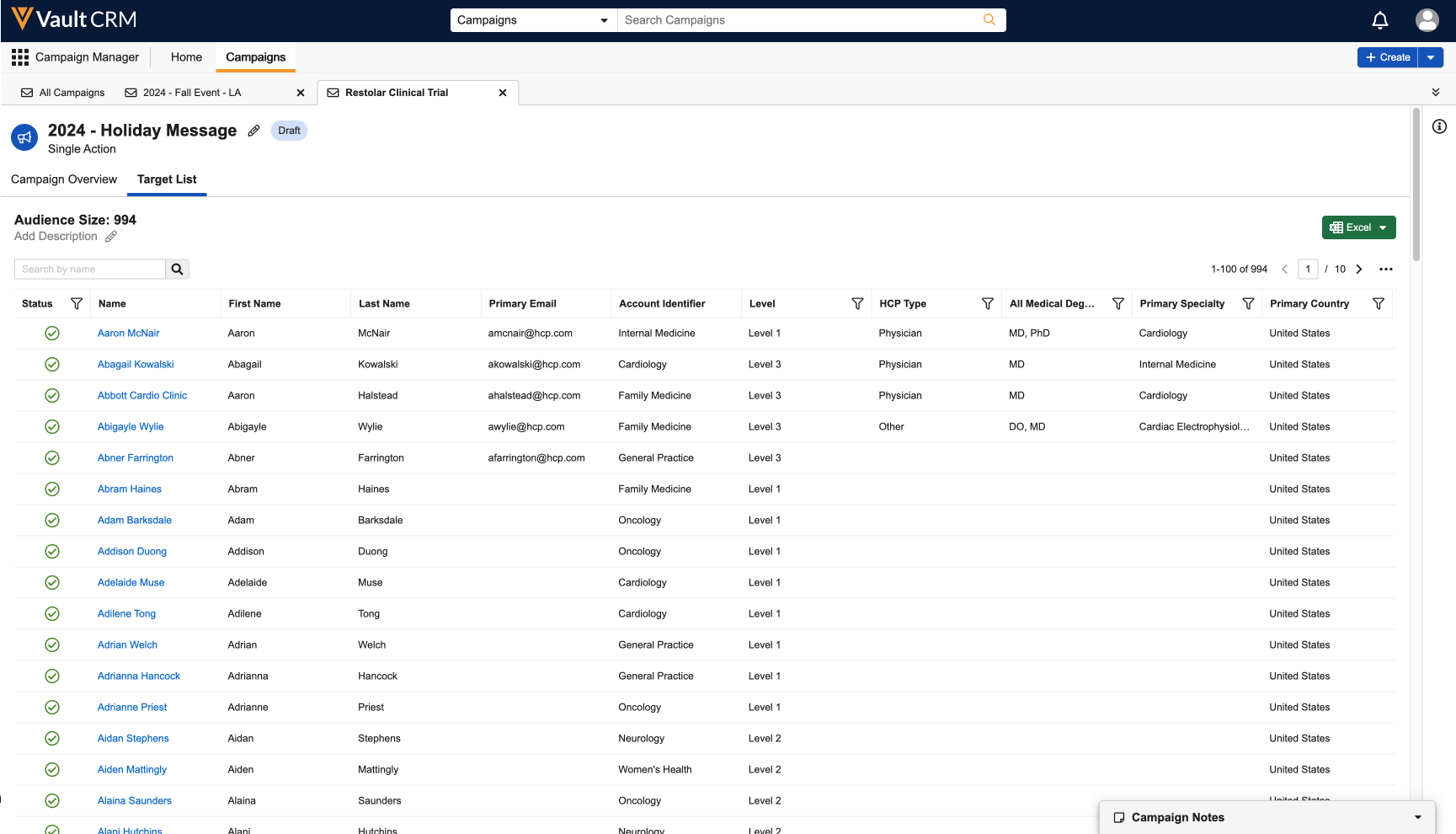This screenshot has height=834, width=1456.
Task: Click the Create button
Action: [x=1388, y=57]
